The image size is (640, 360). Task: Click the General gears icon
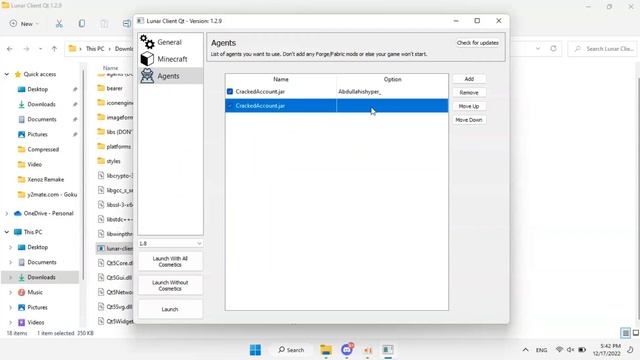tap(147, 42)
